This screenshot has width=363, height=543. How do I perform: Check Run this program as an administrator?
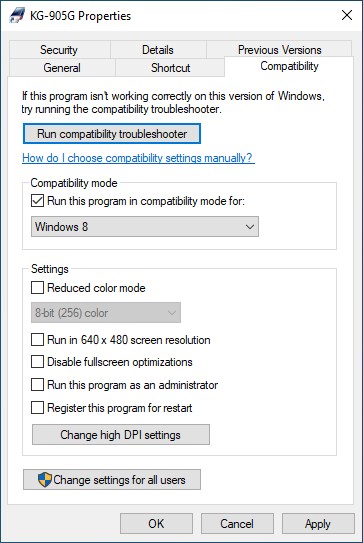(37, 384)
